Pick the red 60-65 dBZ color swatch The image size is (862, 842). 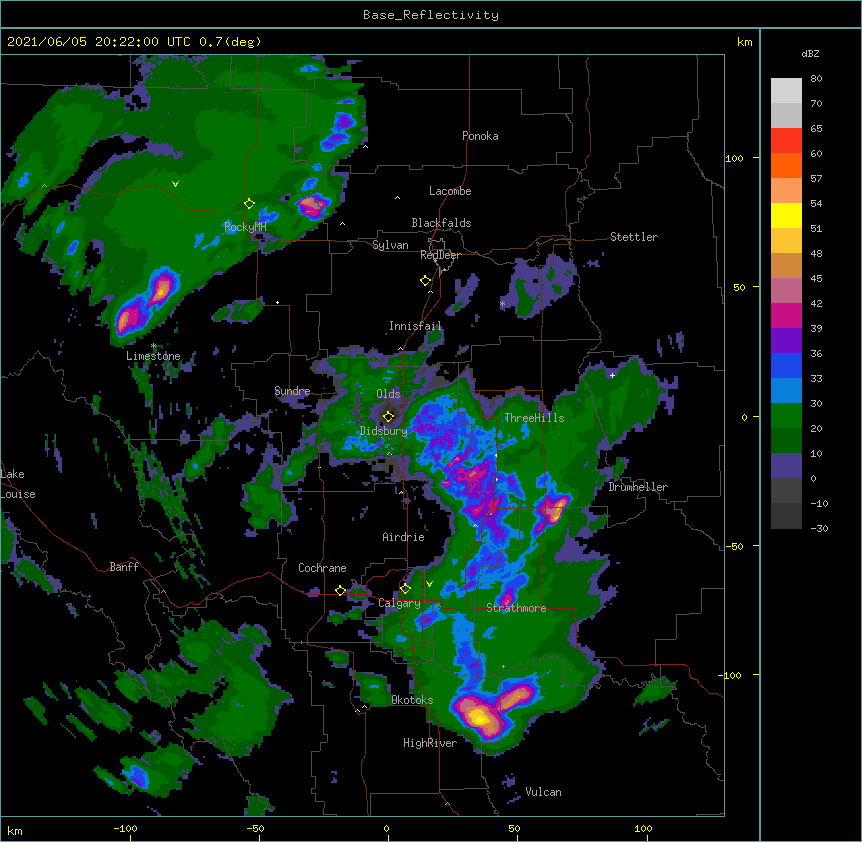tap(786, 141)
